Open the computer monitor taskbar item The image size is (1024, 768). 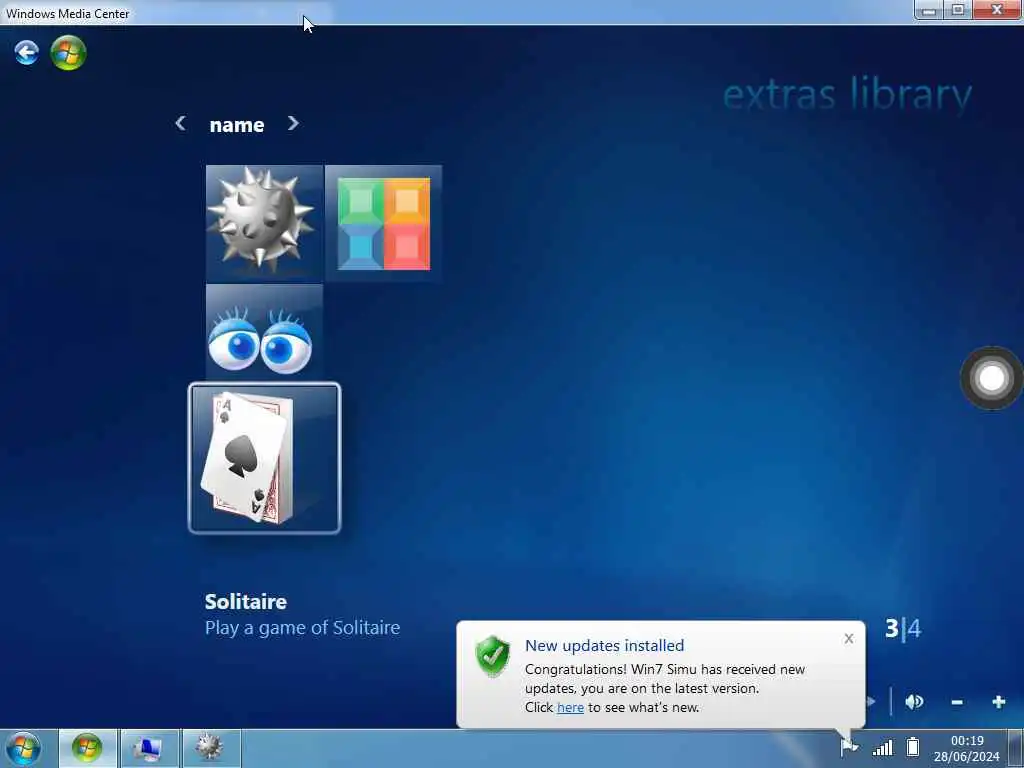click(x=149, y=748)
